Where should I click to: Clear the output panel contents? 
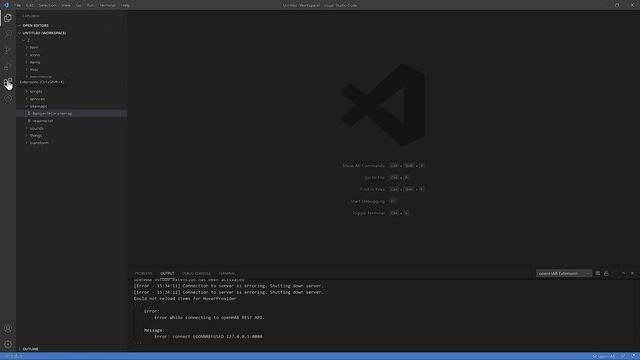click(x=598, y=273)
